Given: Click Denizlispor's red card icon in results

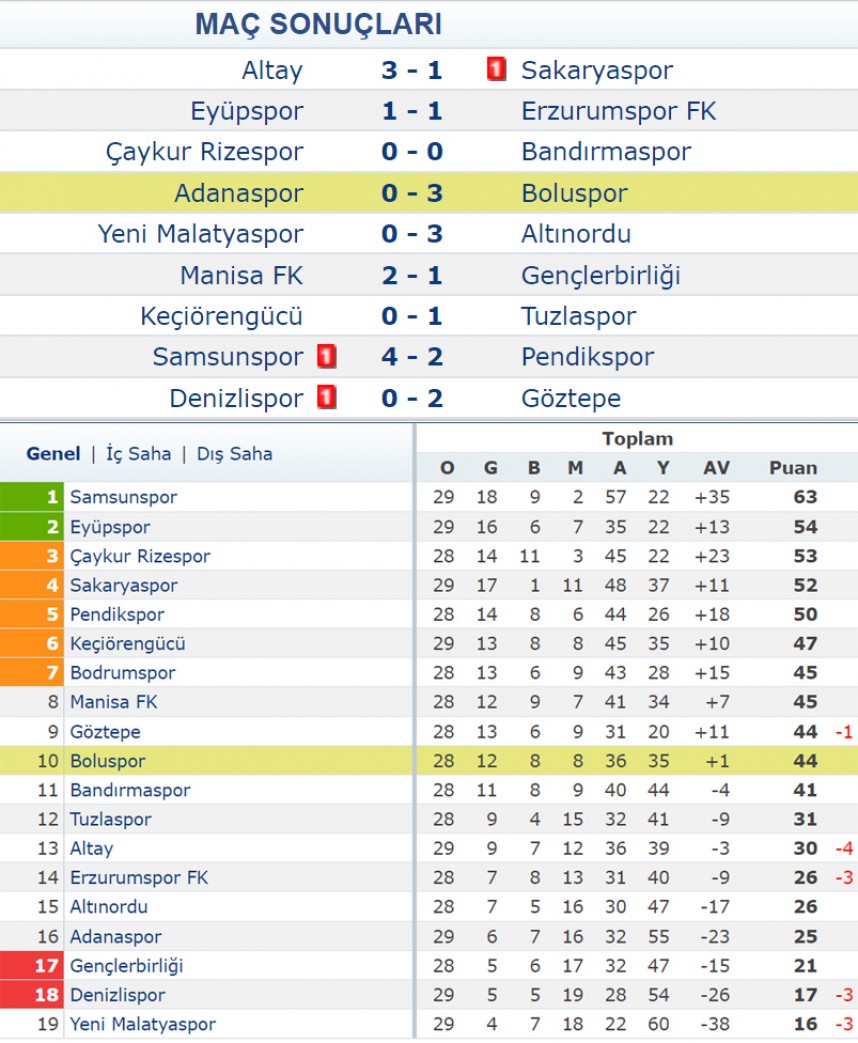Looking at the screenshot, I should pos(327,398).
